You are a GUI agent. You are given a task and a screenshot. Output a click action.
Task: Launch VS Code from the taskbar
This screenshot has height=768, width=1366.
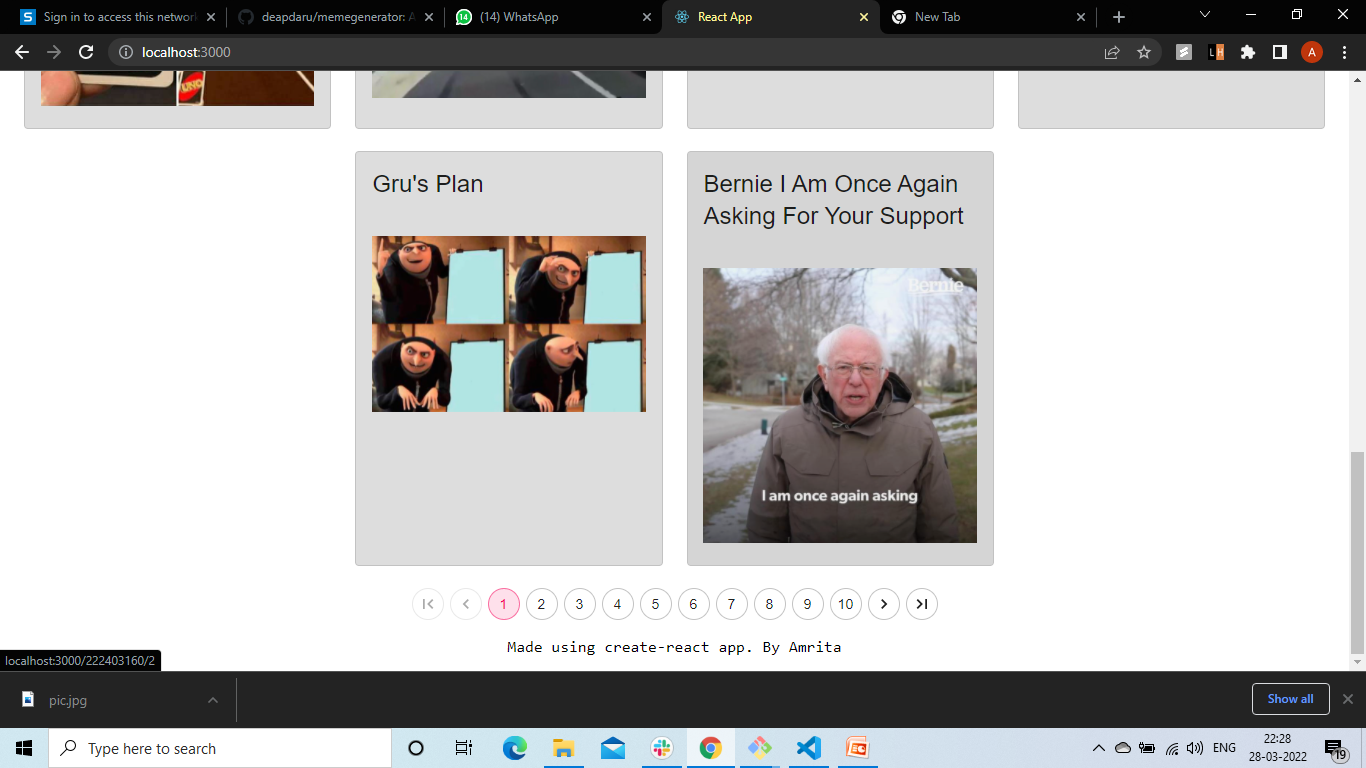point(808,748)
